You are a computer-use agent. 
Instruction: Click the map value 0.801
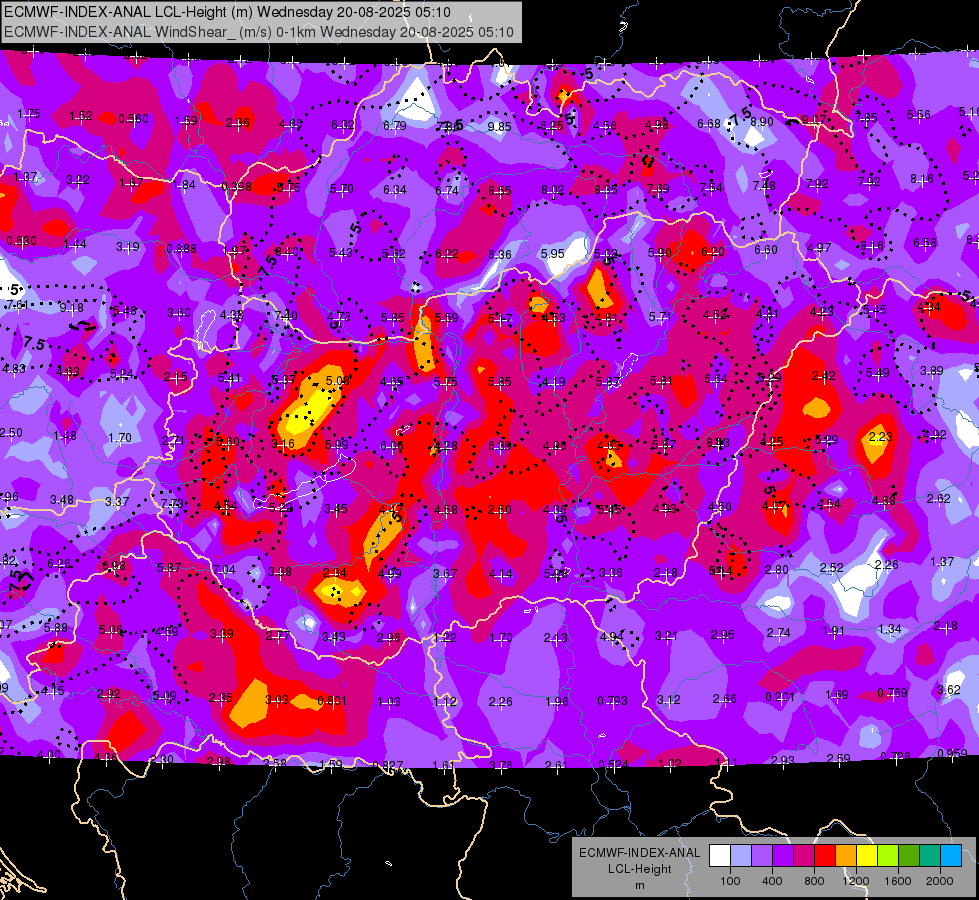coord(332,701)
